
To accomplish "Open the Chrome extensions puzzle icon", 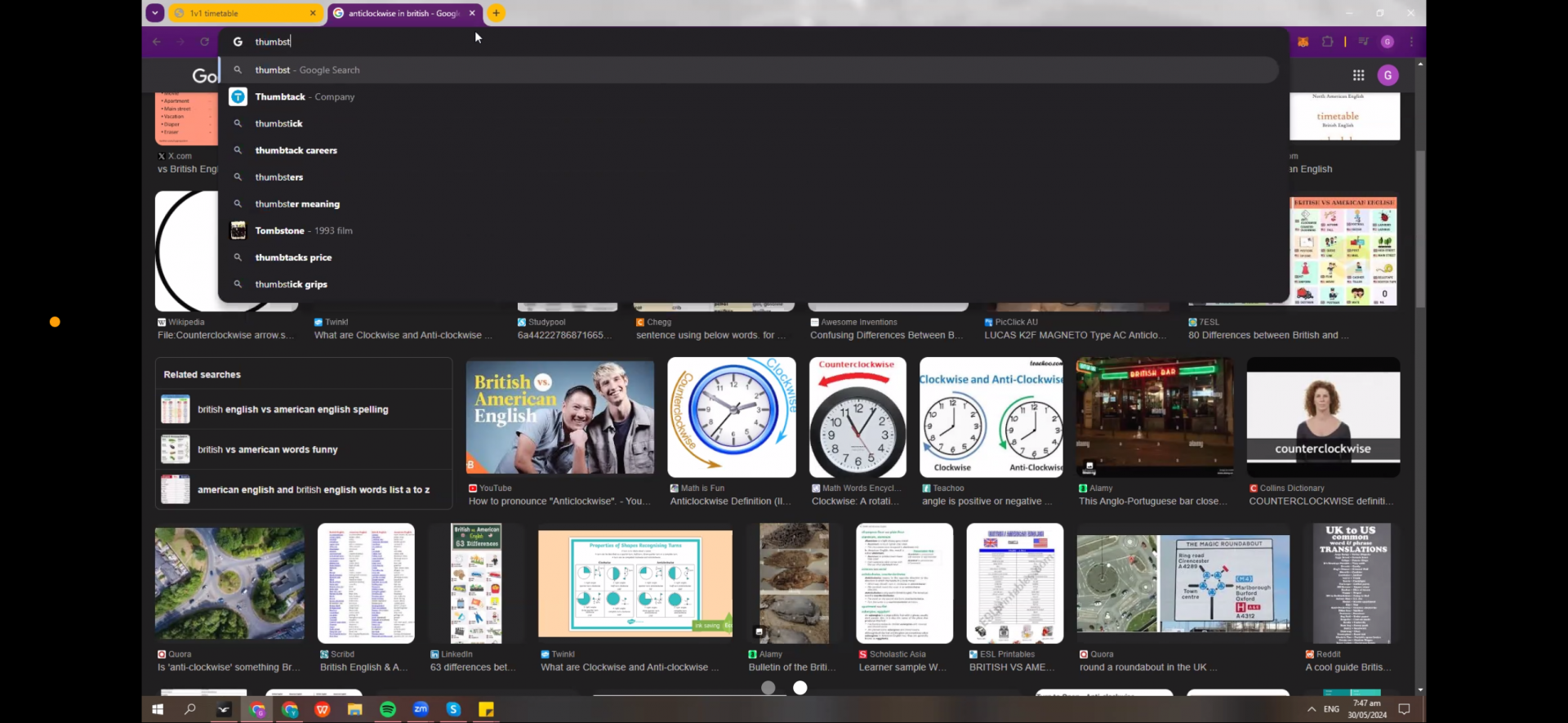I will (1327, 42).
